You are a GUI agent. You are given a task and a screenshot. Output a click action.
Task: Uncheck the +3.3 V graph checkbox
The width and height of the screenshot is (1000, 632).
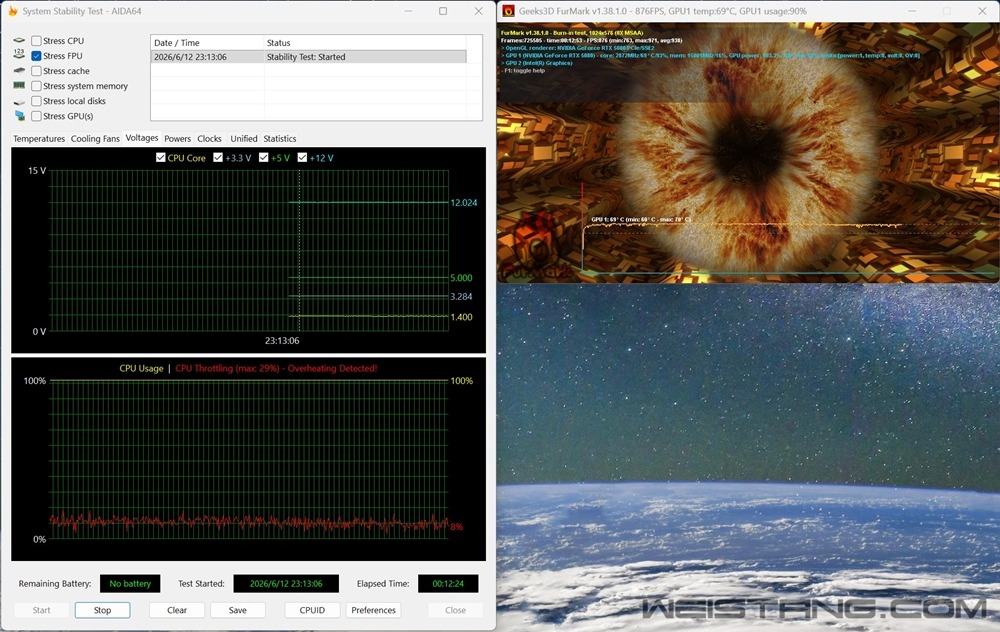(218, 158)
